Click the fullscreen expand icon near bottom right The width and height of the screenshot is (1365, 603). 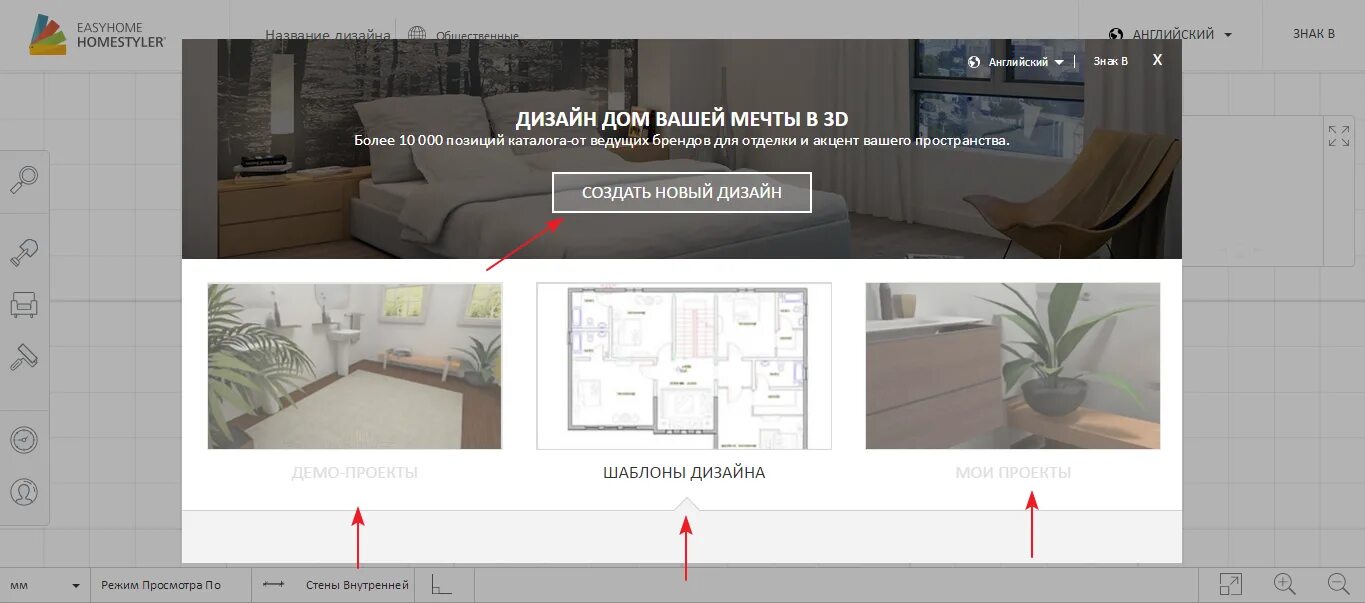coord(1229,583)
